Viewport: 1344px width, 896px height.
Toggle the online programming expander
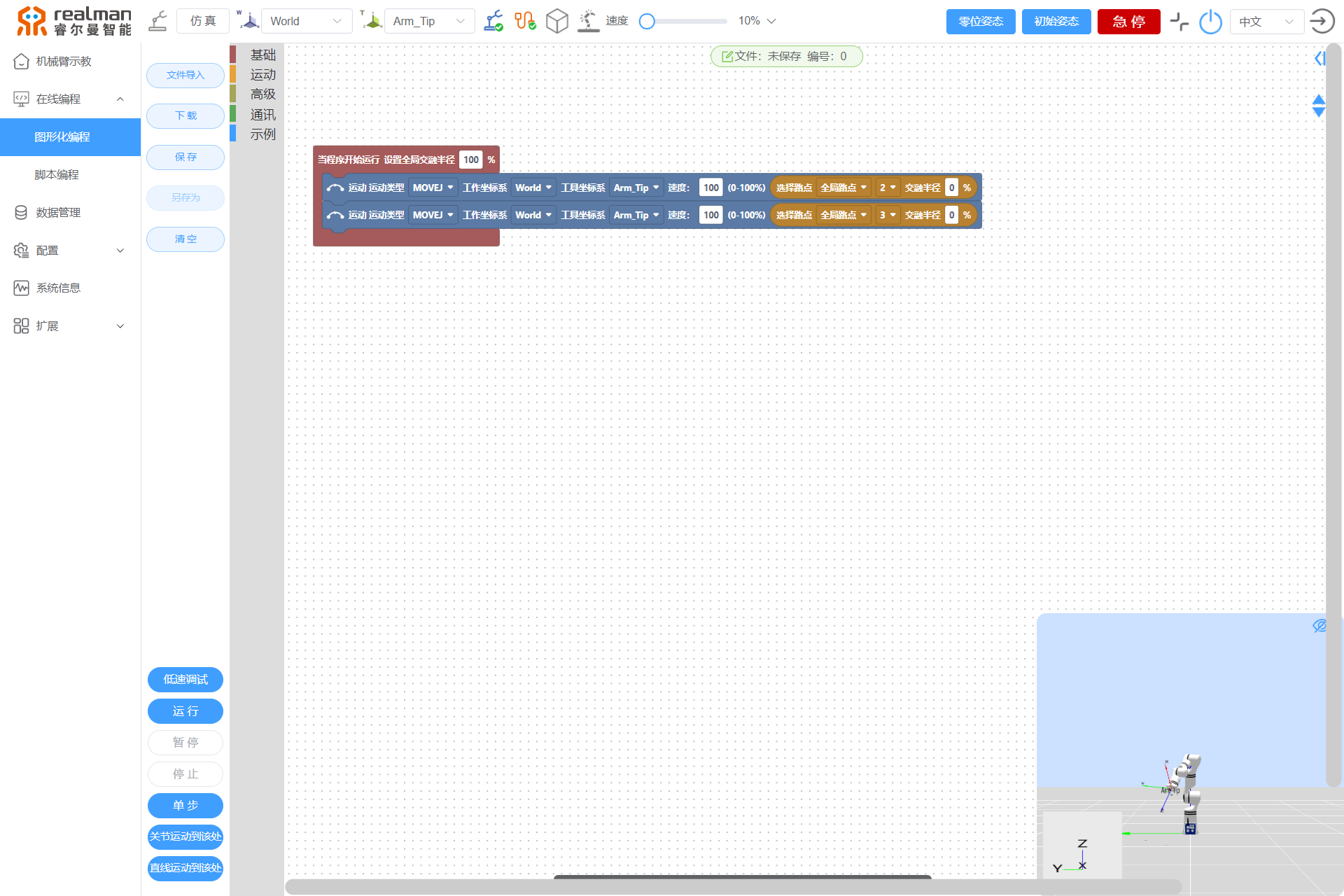pos(122,99)
